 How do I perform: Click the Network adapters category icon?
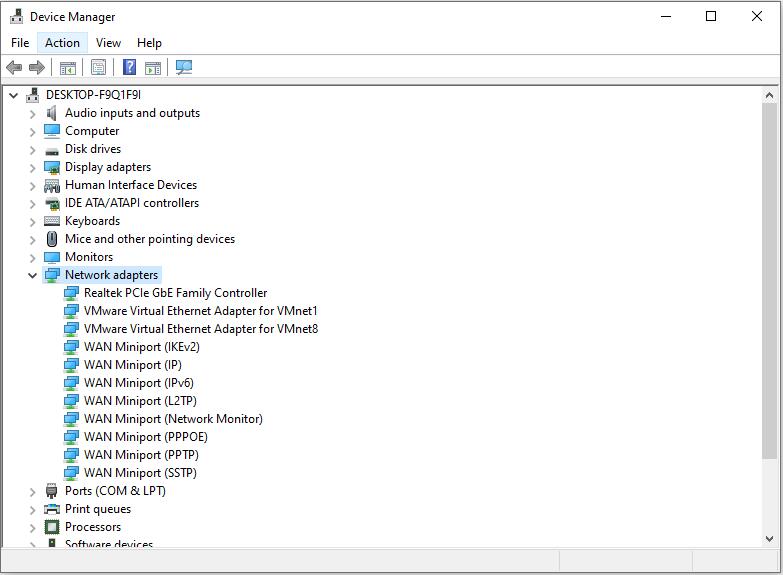coord(52,275)
